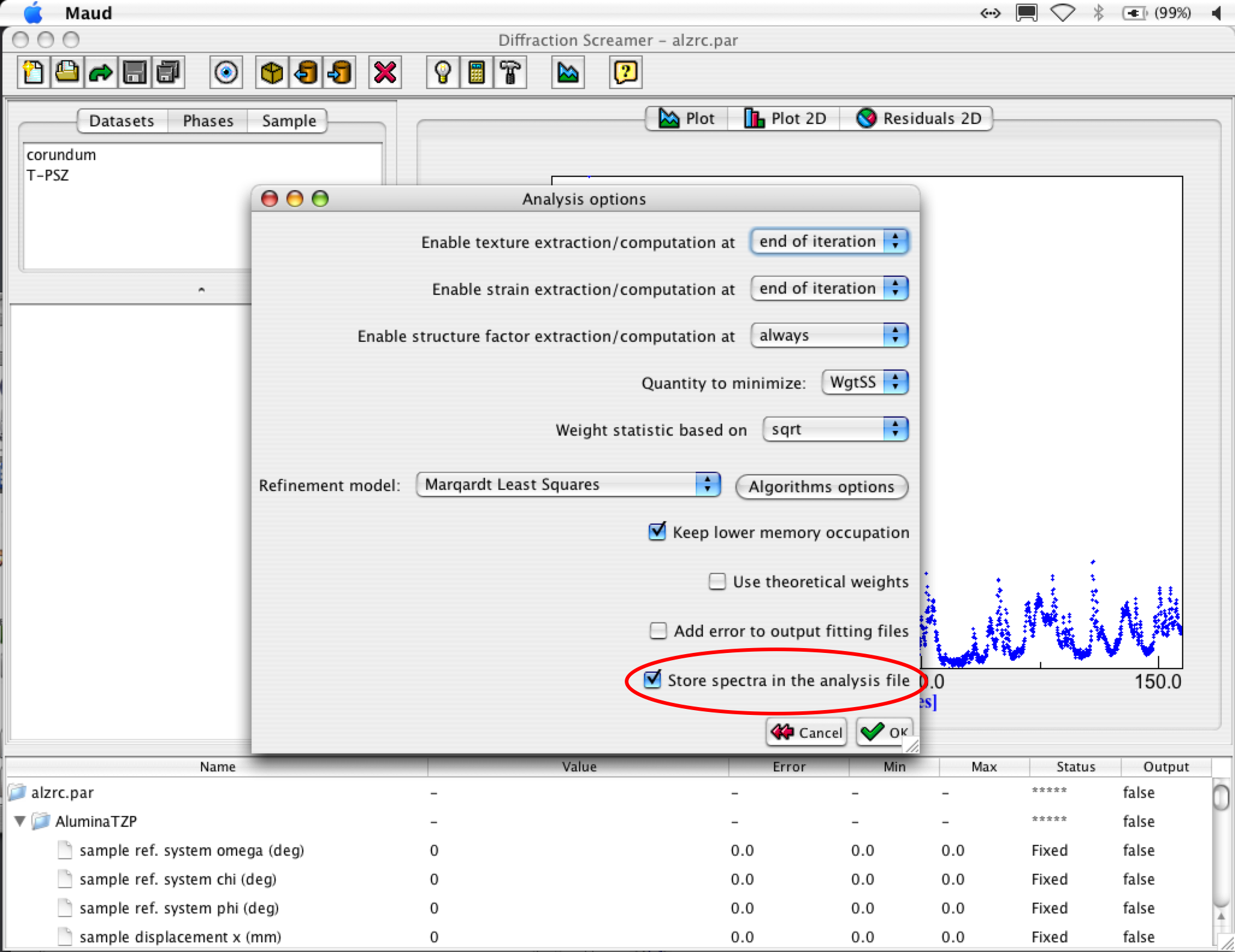Viewport: 1235px width, 952px height.
Task: Click the yellow question mark help icon
Action: tap(625, 73)
